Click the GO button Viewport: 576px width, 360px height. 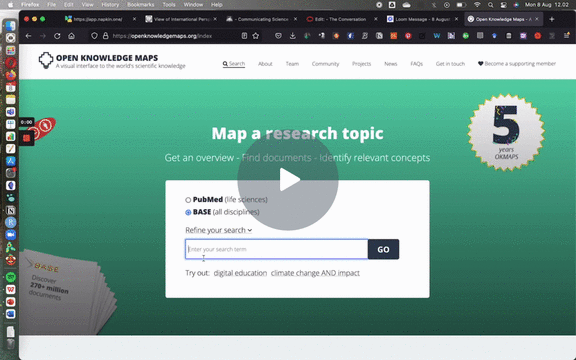(x=383, y=249)
